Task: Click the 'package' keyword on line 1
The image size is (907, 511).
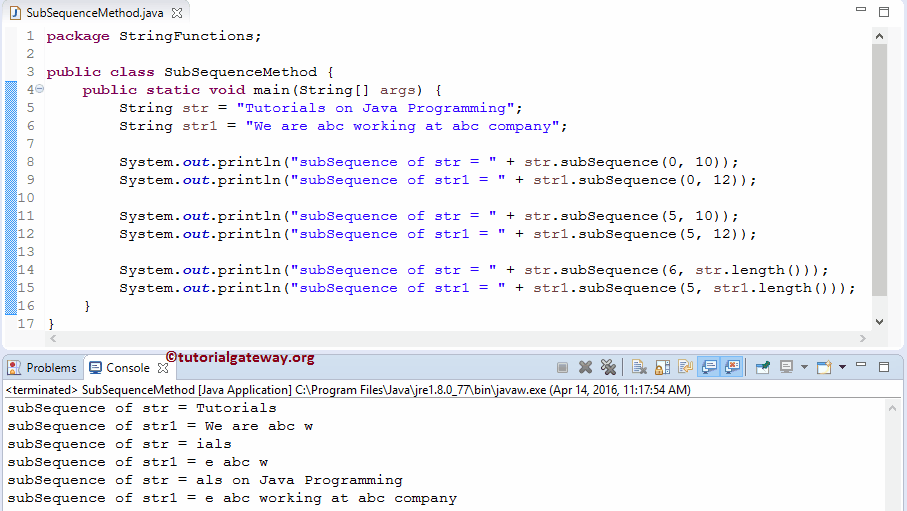Action: (78, 36)
